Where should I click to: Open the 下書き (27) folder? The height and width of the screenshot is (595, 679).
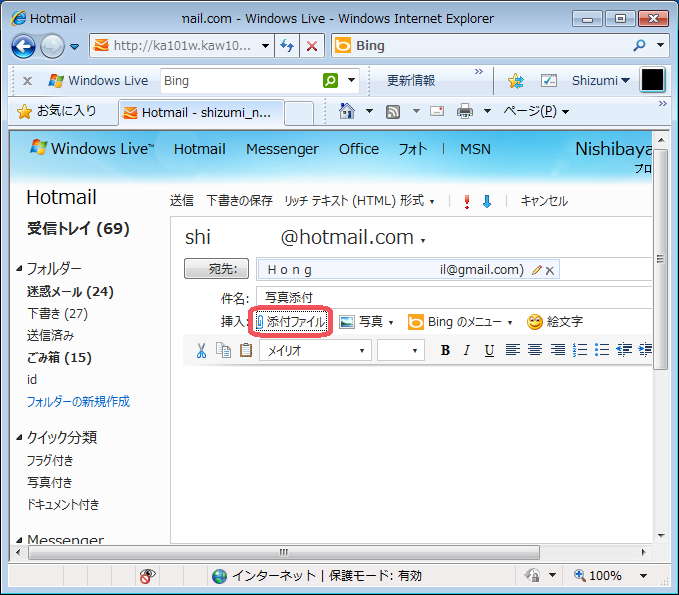(57, 314)
